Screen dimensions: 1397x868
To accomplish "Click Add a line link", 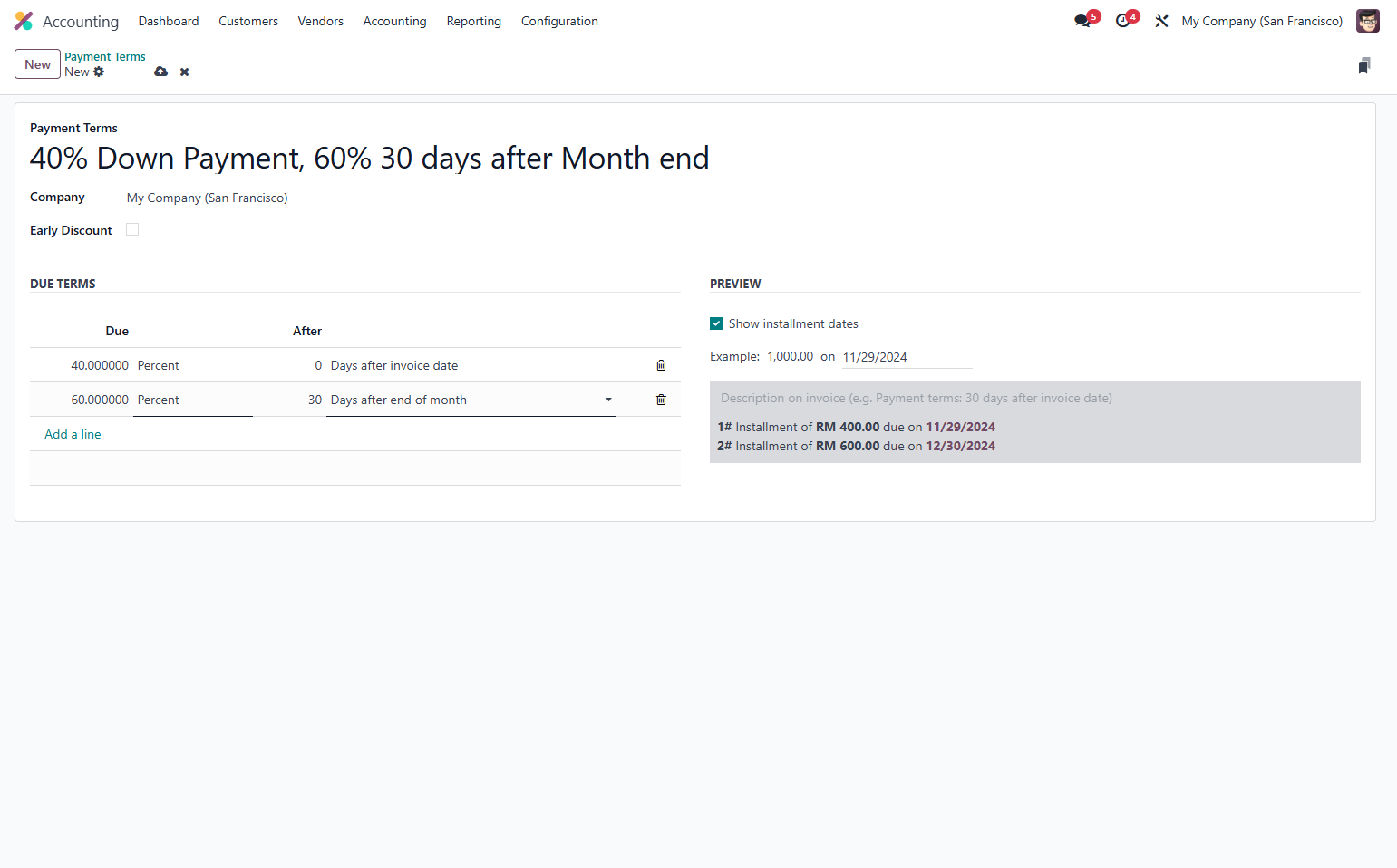I will (73, 434).
